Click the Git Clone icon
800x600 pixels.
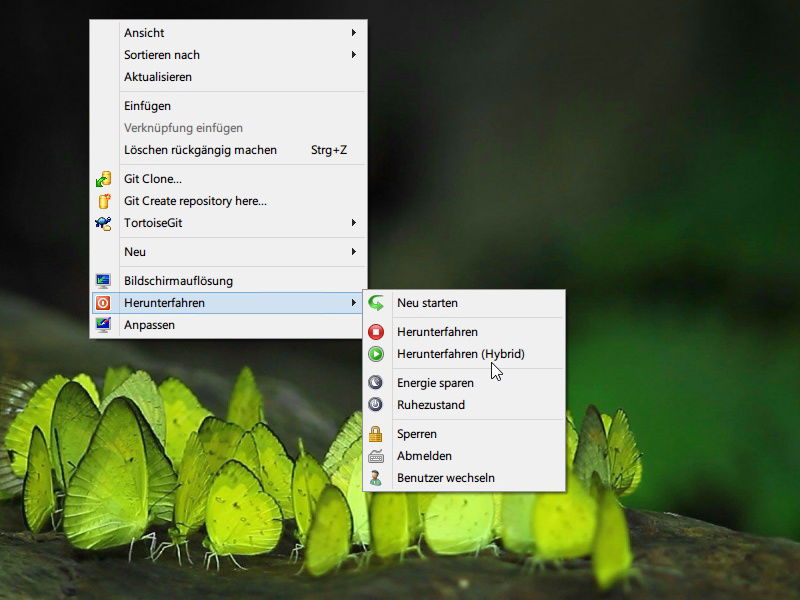104,179
